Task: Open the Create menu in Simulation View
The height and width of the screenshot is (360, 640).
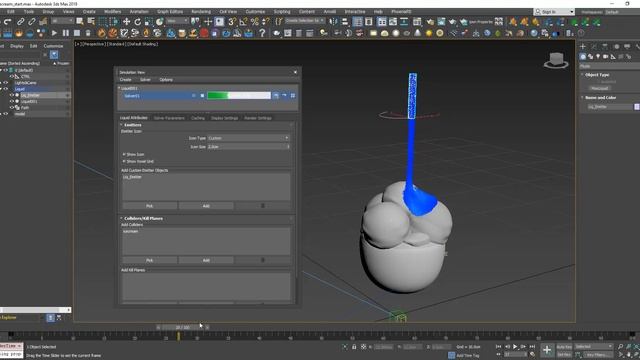Action: (125, 80)
